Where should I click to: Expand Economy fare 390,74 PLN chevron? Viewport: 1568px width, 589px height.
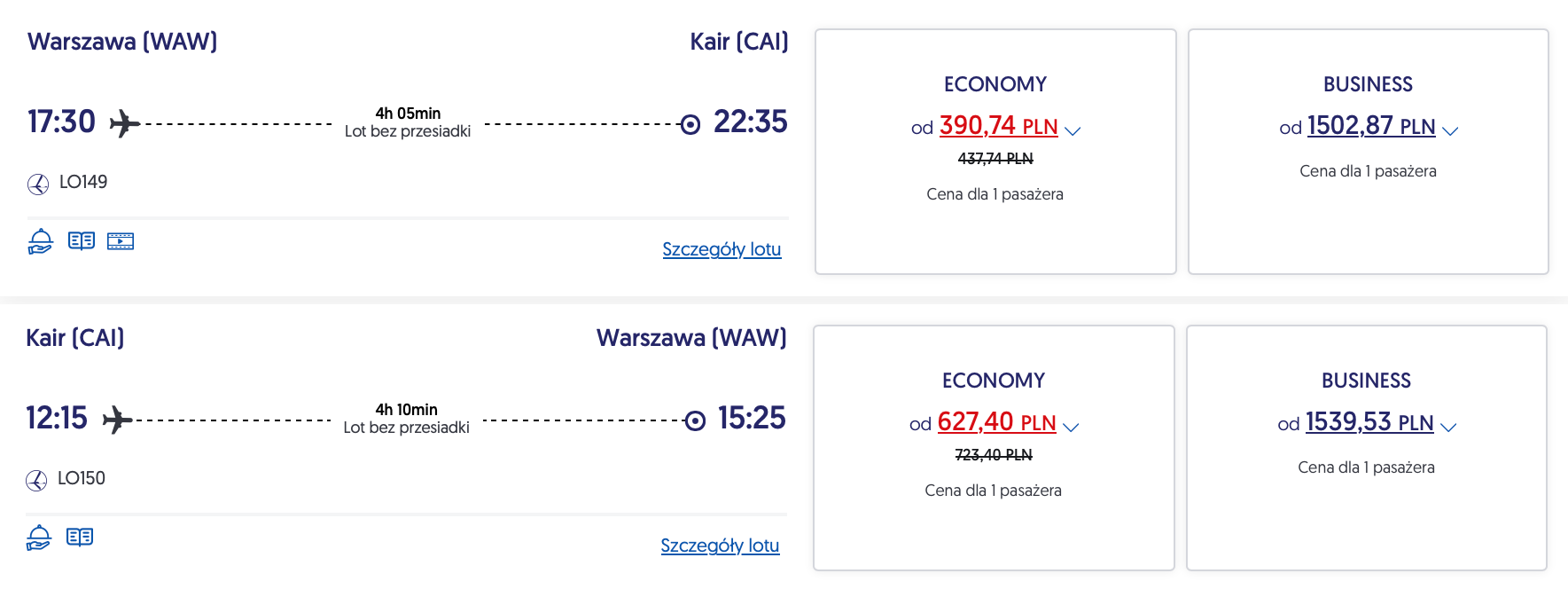[1073, 130]
